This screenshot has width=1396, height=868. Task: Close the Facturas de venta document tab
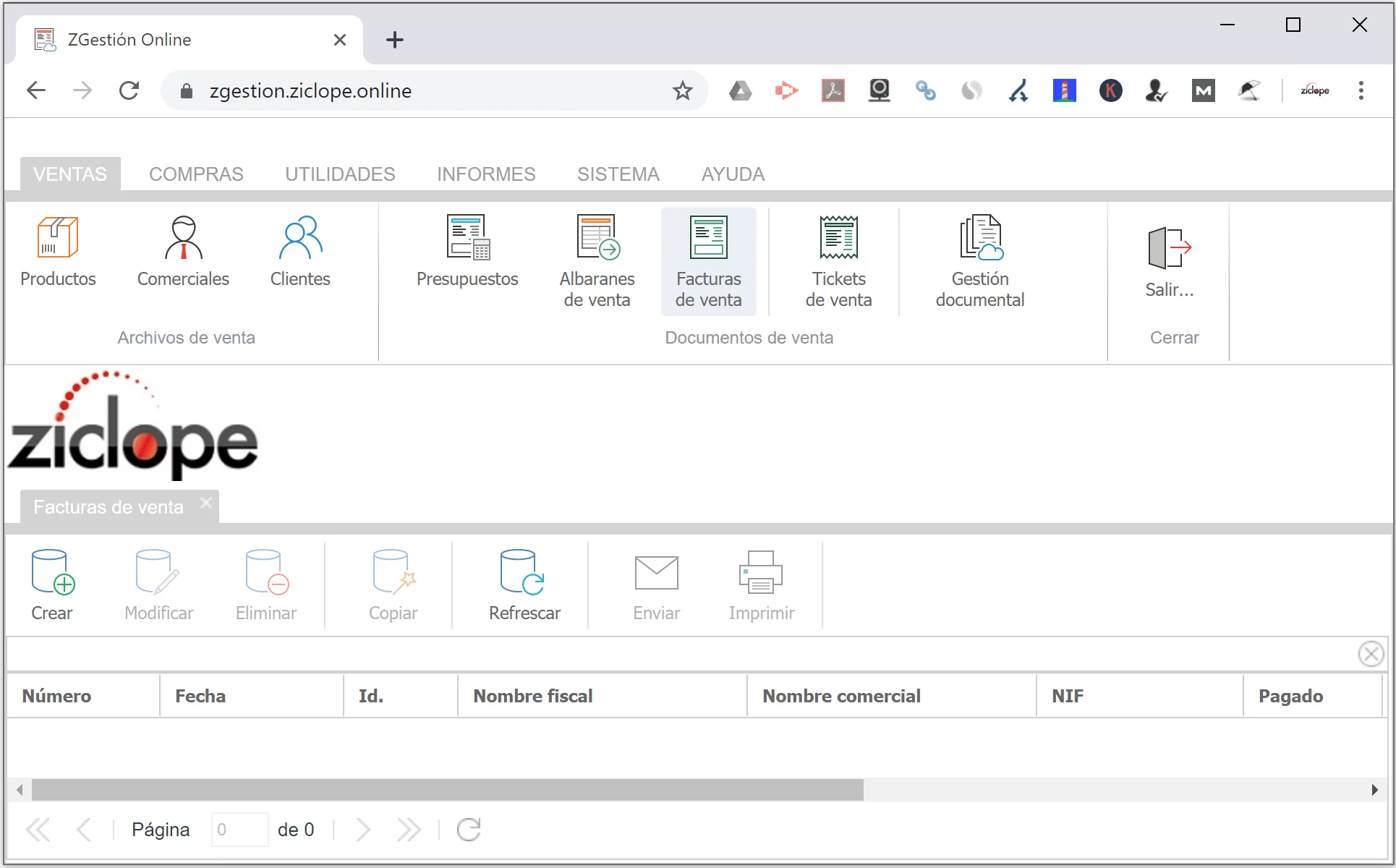coord(206,502)
